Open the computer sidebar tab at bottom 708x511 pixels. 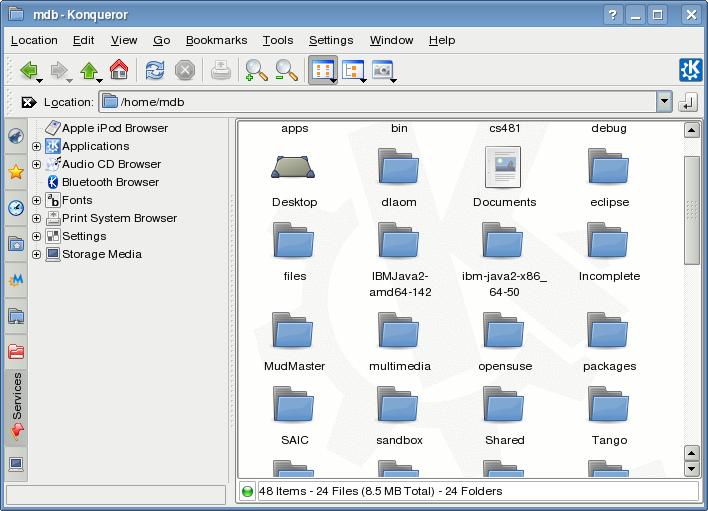16,464
